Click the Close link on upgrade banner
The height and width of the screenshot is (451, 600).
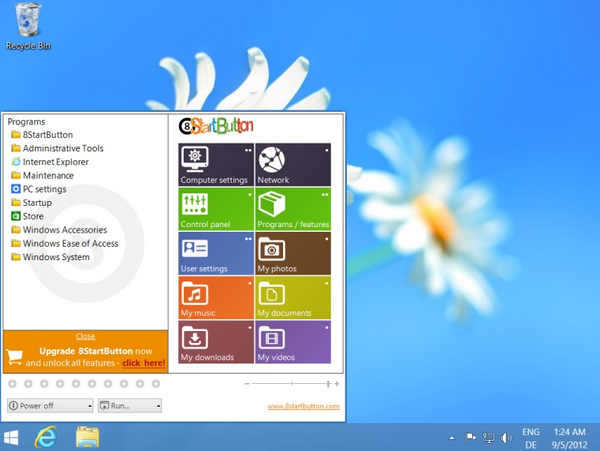85,336
